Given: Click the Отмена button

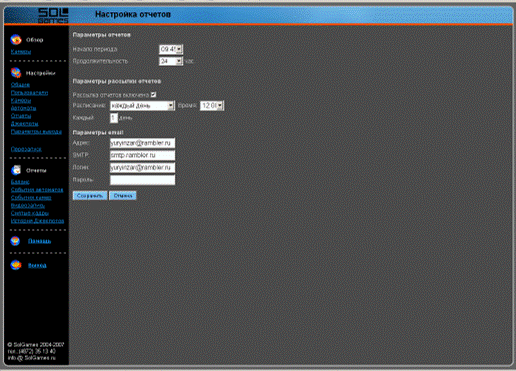Looking at the screenshot, I should pos(123,196).
